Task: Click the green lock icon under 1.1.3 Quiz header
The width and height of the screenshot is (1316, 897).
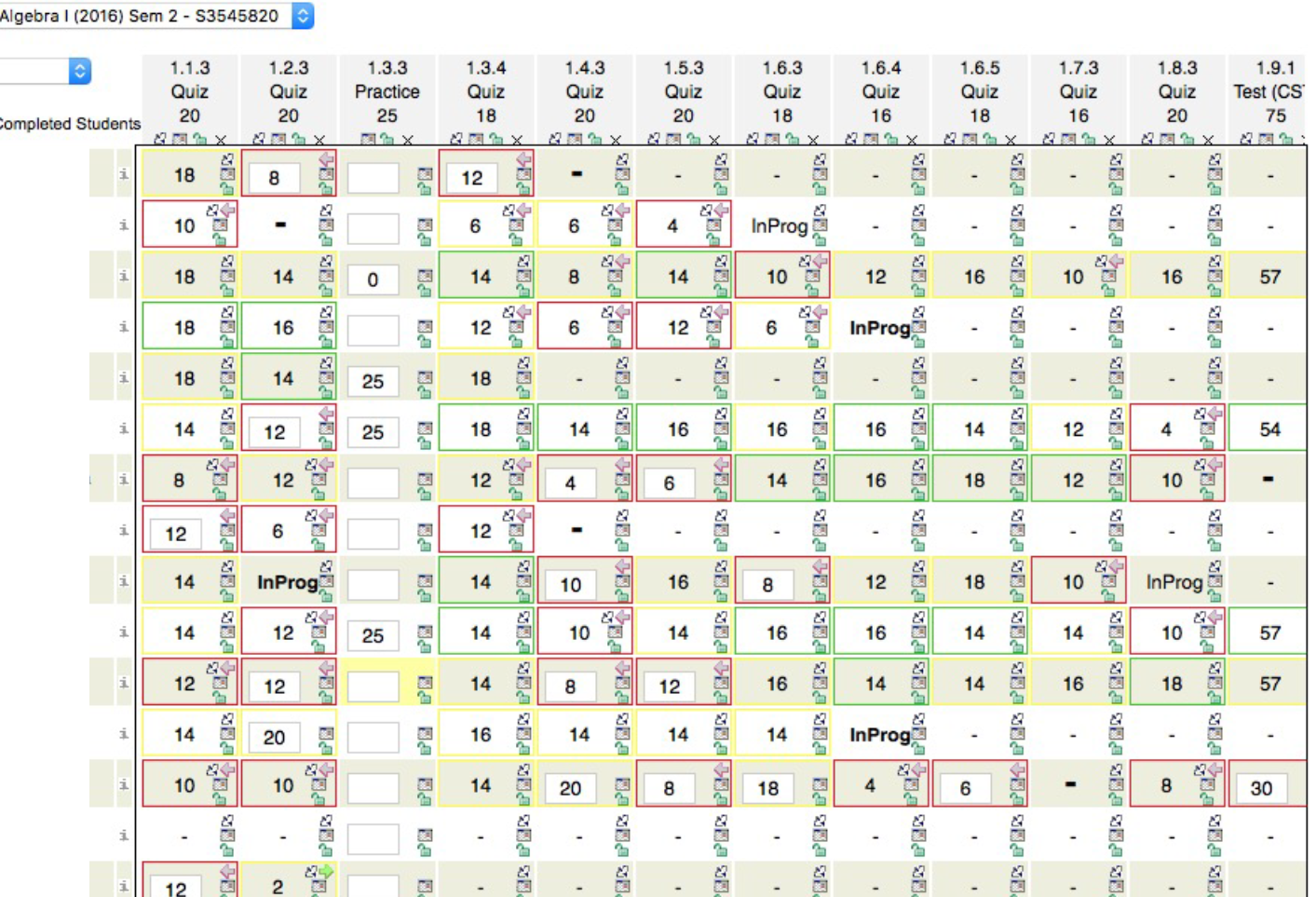Action: pos(200,140)
